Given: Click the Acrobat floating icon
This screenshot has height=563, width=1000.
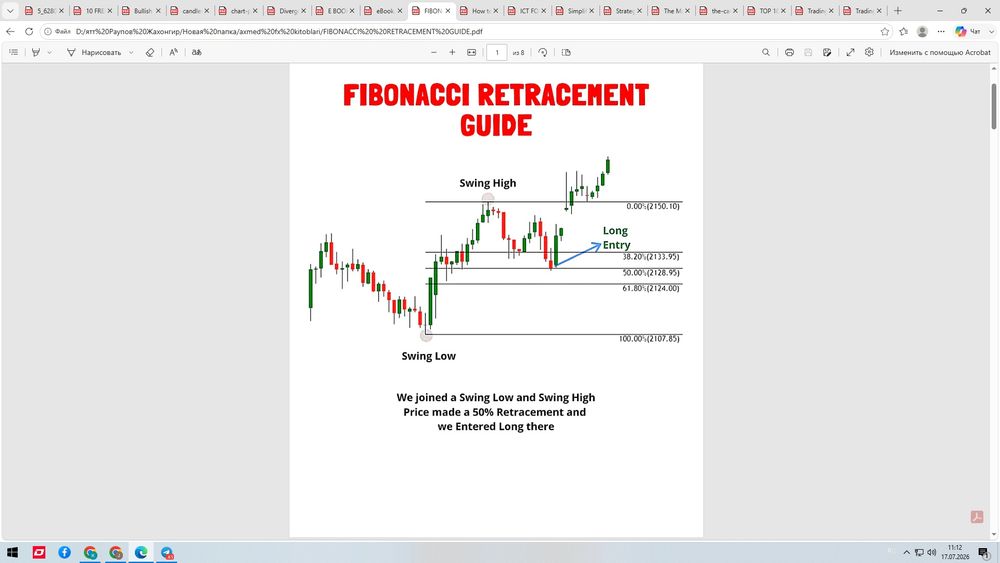Looking at the screenshot, I should pos(977,516).
